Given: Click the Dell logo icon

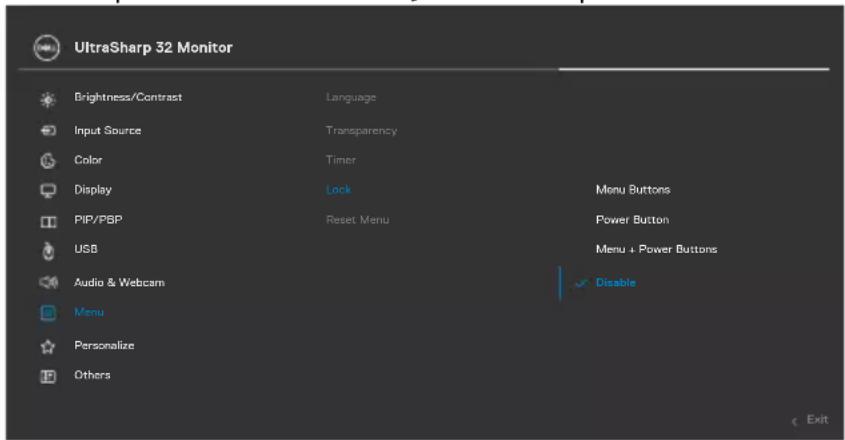Looking at the screenshot, I should tap(47, 48).
